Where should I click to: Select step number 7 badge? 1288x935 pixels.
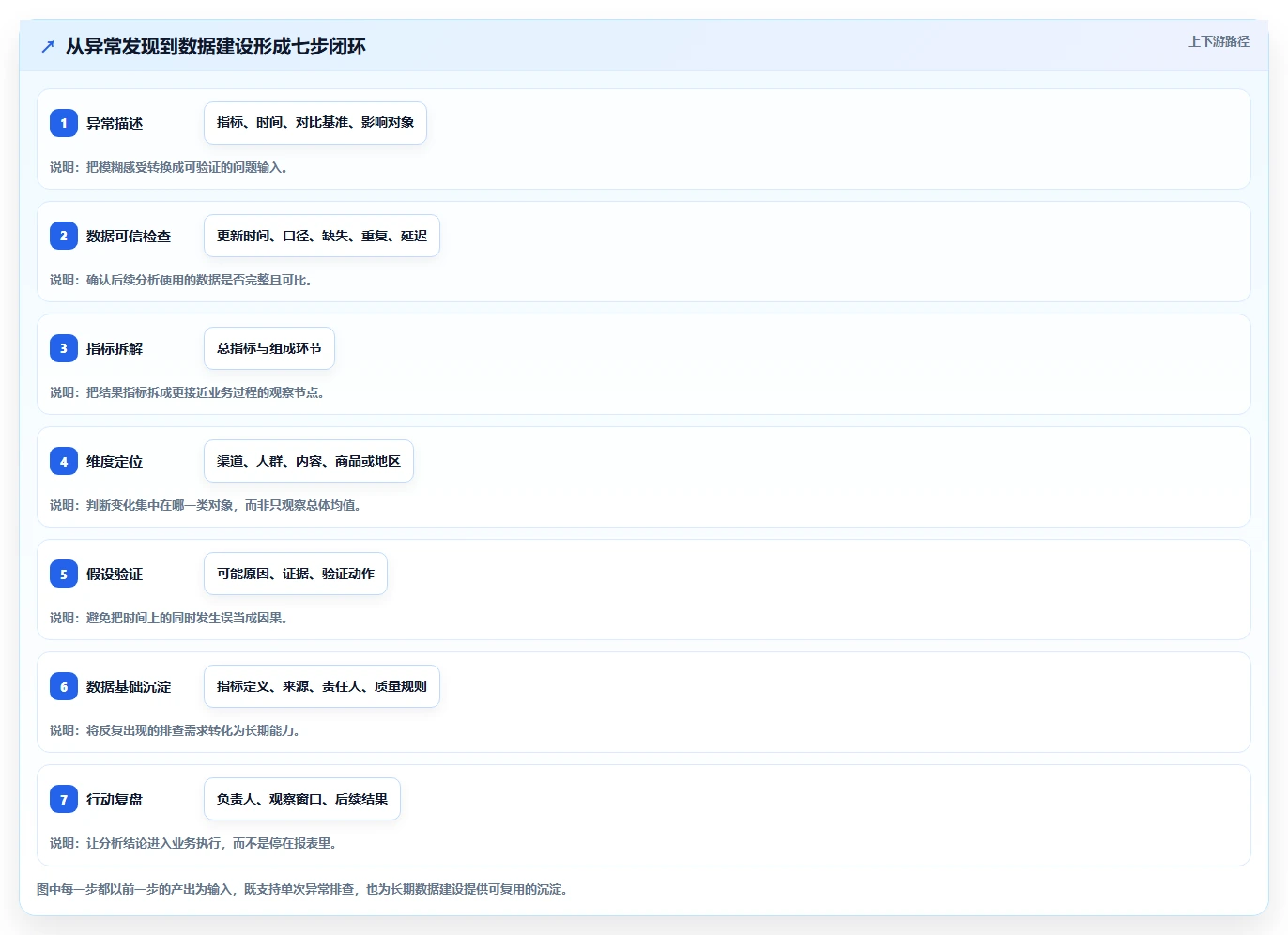pos(64,799)
